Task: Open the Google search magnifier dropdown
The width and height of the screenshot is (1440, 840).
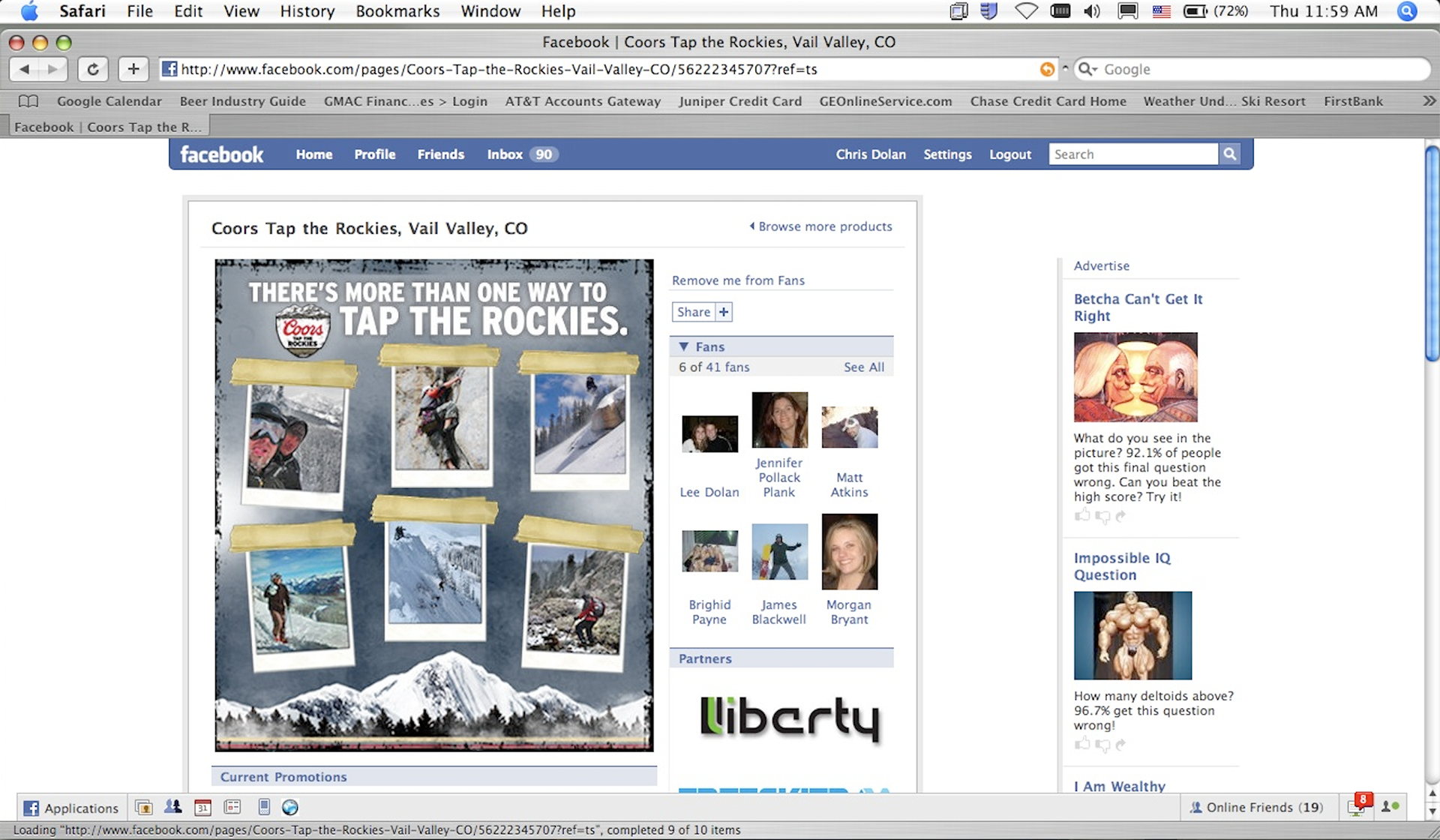Action: [x=1087, y=69]
